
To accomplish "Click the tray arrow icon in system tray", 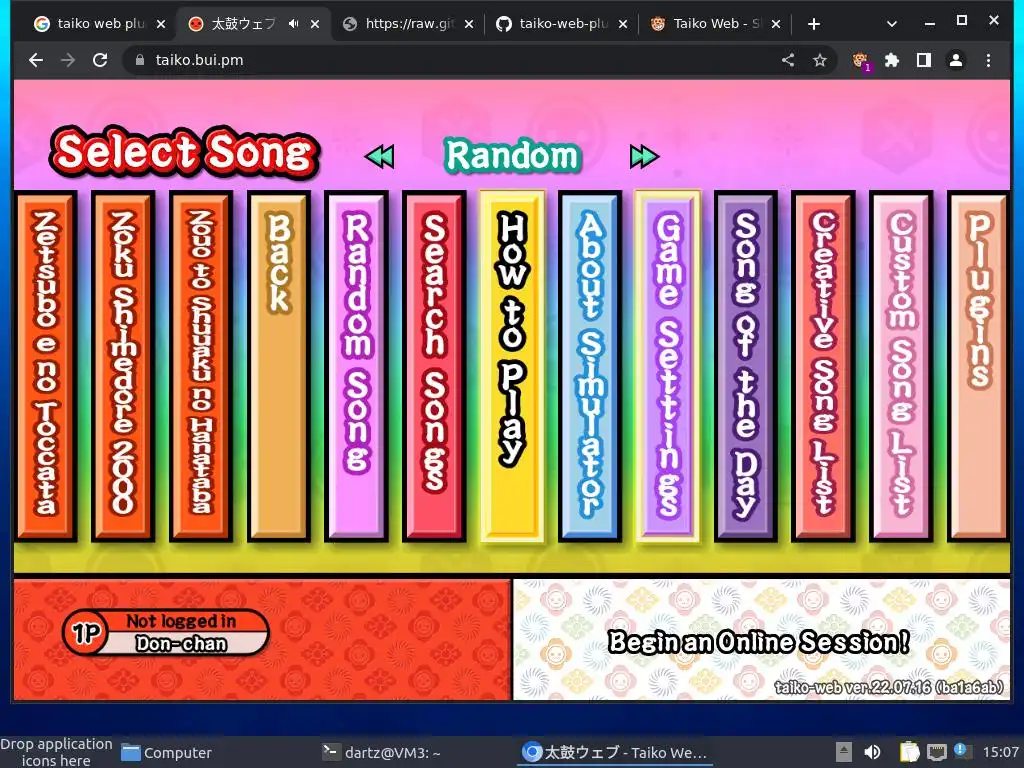I will point(844,752).
